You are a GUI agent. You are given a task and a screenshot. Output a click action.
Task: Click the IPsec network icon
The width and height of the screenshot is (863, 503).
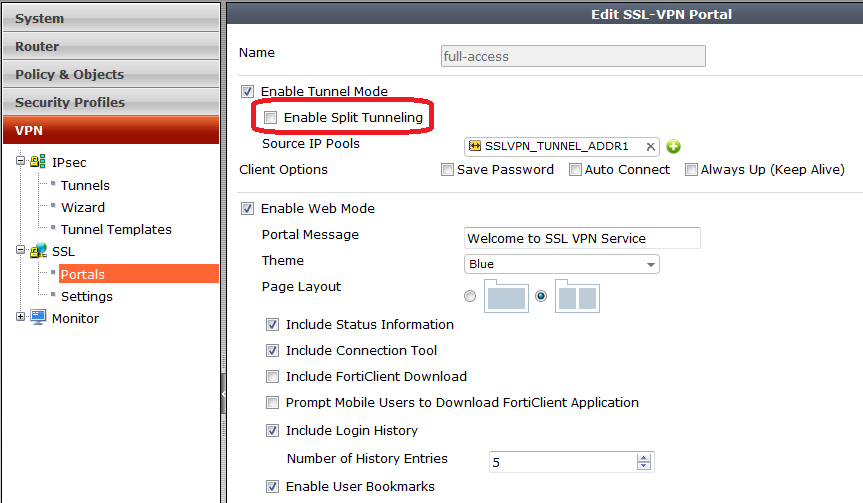coord(38,161)
